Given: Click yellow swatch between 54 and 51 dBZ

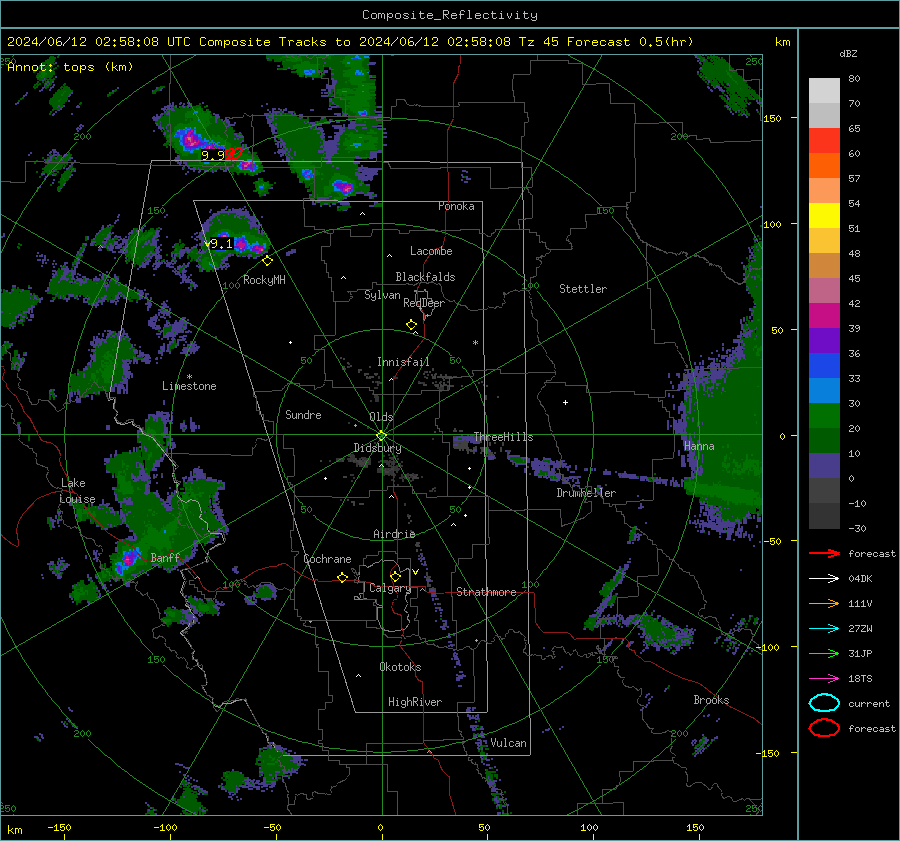Looking at the screenshot, I should click(x=824, y=216).
